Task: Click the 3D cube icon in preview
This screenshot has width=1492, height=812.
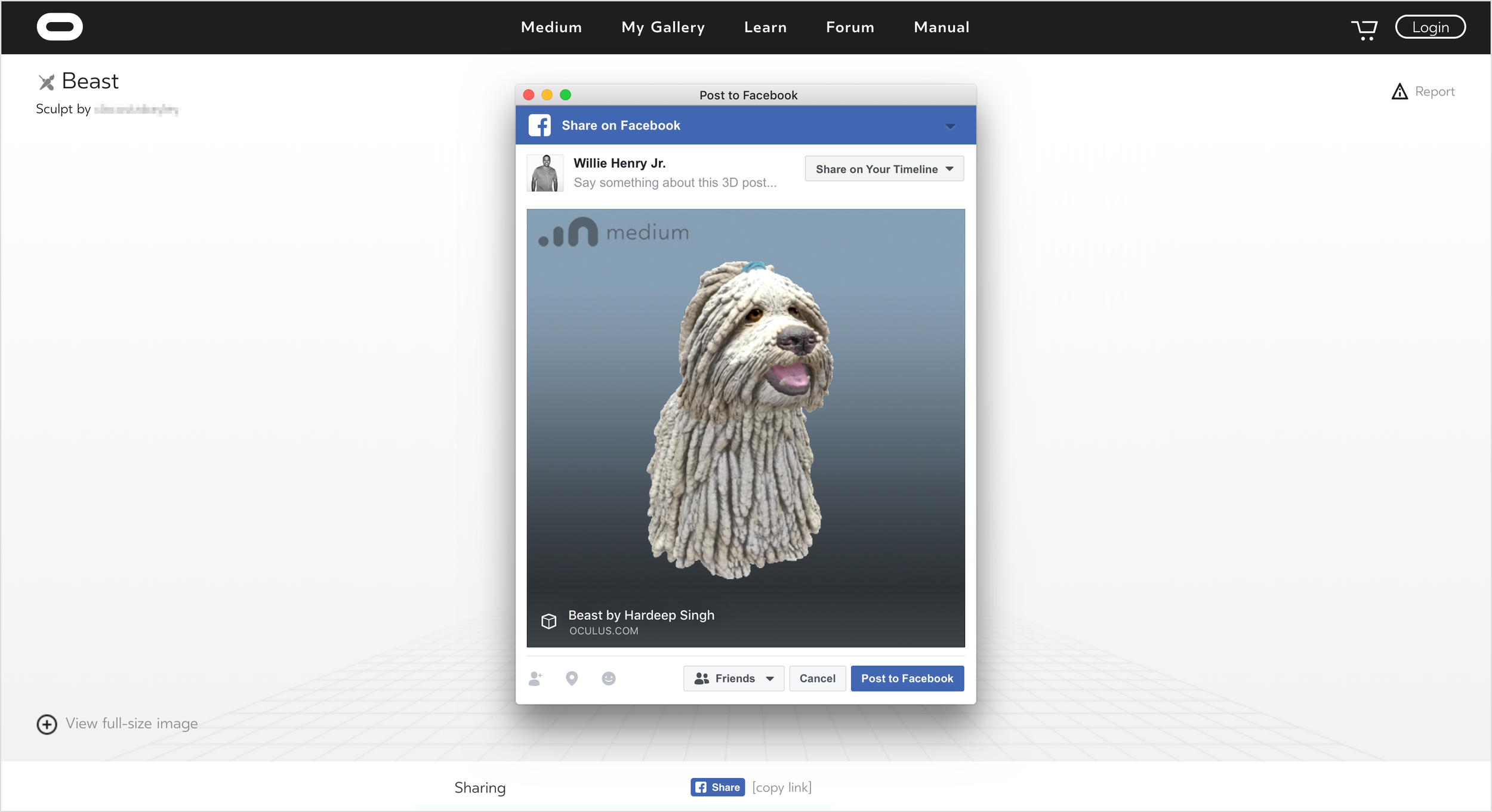Action: click(548, 621)
